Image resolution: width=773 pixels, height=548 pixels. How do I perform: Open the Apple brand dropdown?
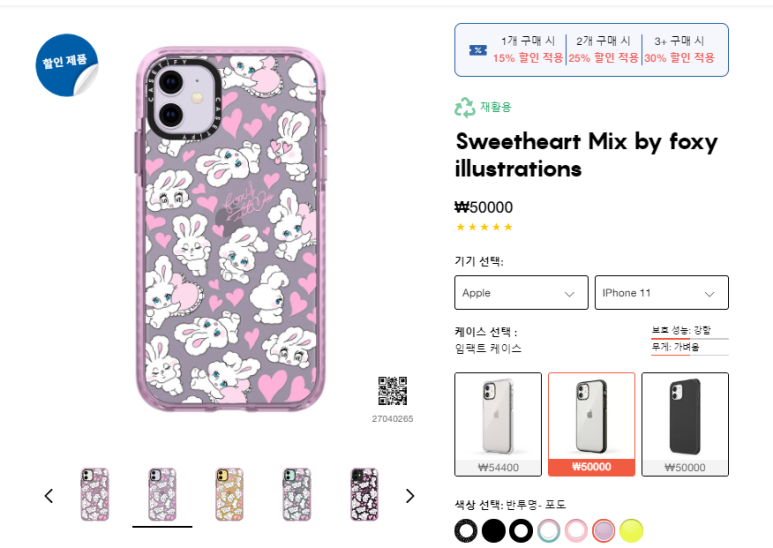[x=521, y=293]
